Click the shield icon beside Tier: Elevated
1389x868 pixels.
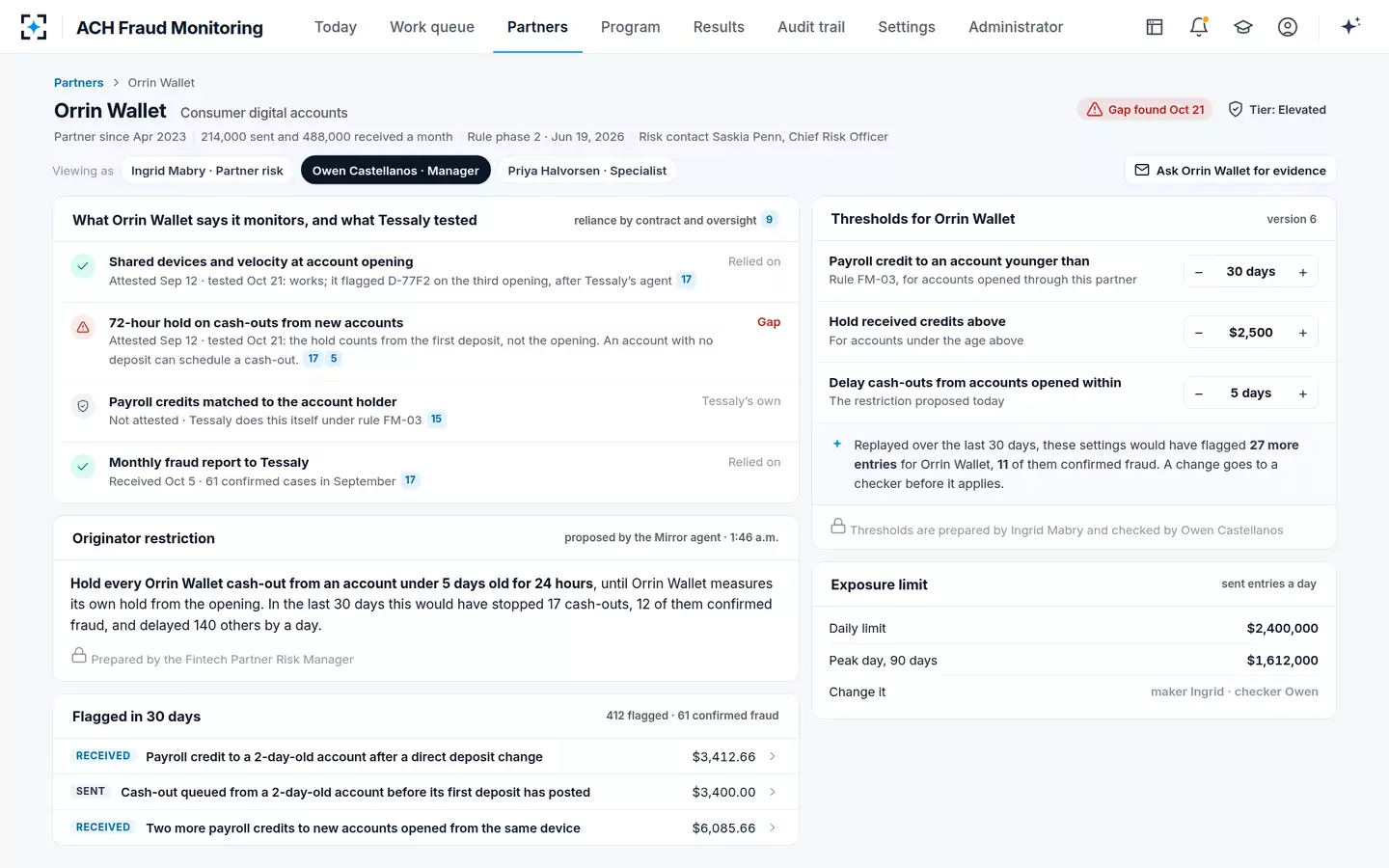click(1235, 109)
